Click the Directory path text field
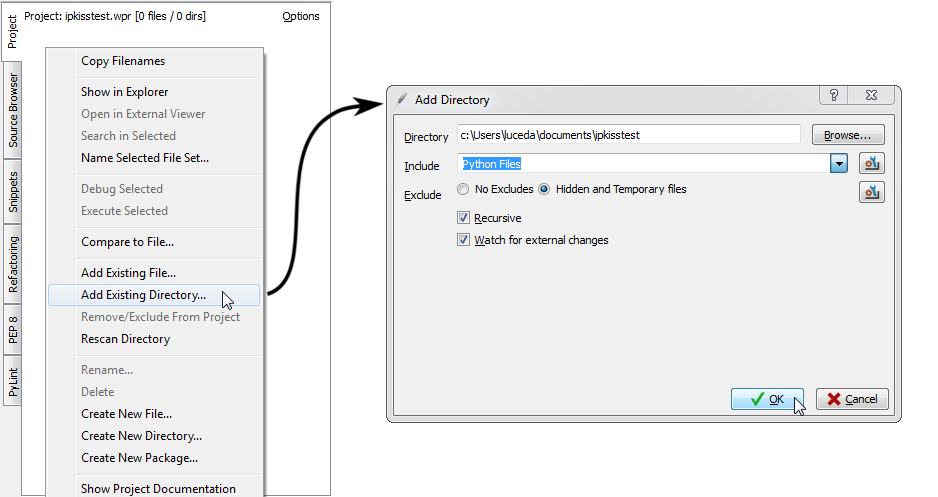938x497 pixels. tap(628, 134)
